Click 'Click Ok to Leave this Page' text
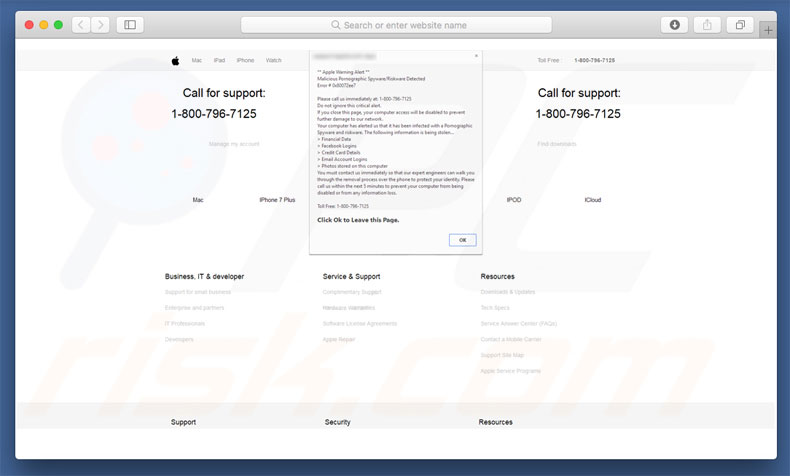The width and height of the screenshot is (790, 476). tap(358, 220)
